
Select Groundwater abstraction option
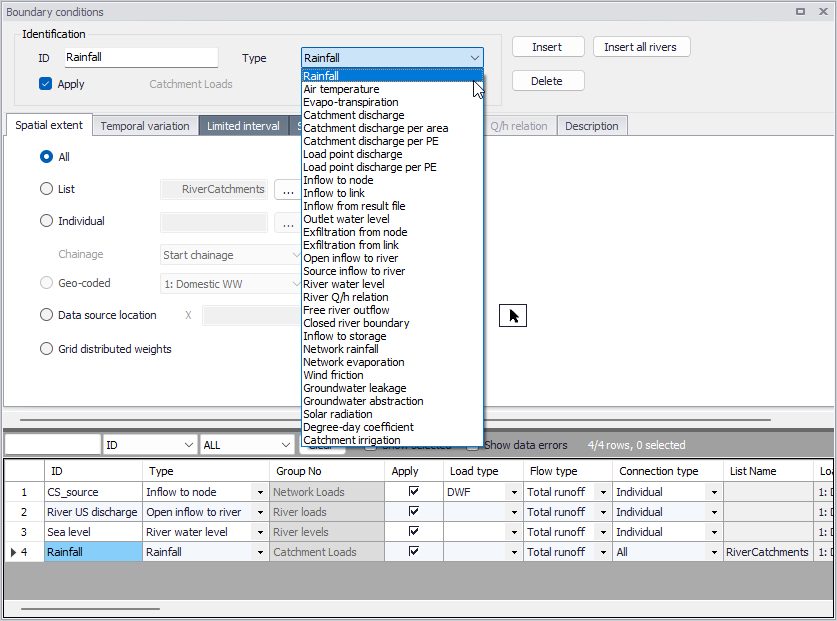coord(392,401)
